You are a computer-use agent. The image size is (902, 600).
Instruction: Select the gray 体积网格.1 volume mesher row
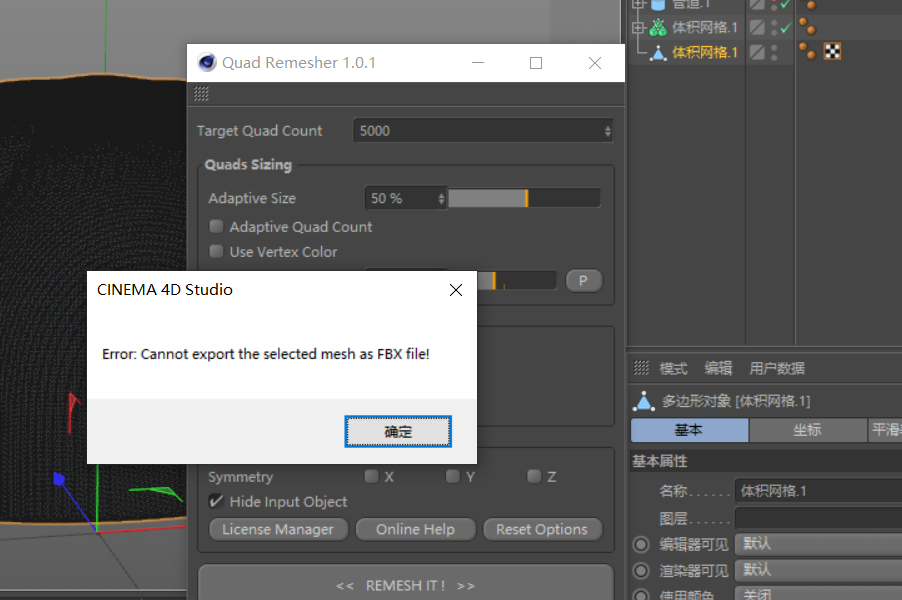704,28
